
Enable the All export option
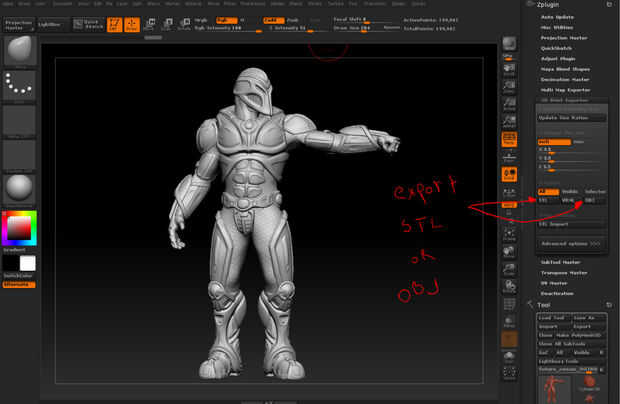[x=548, y=192]
